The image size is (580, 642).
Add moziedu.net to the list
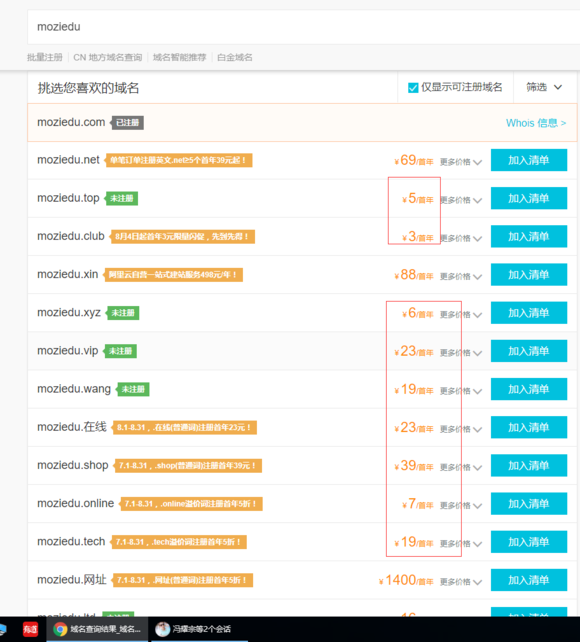click(529, 160)
